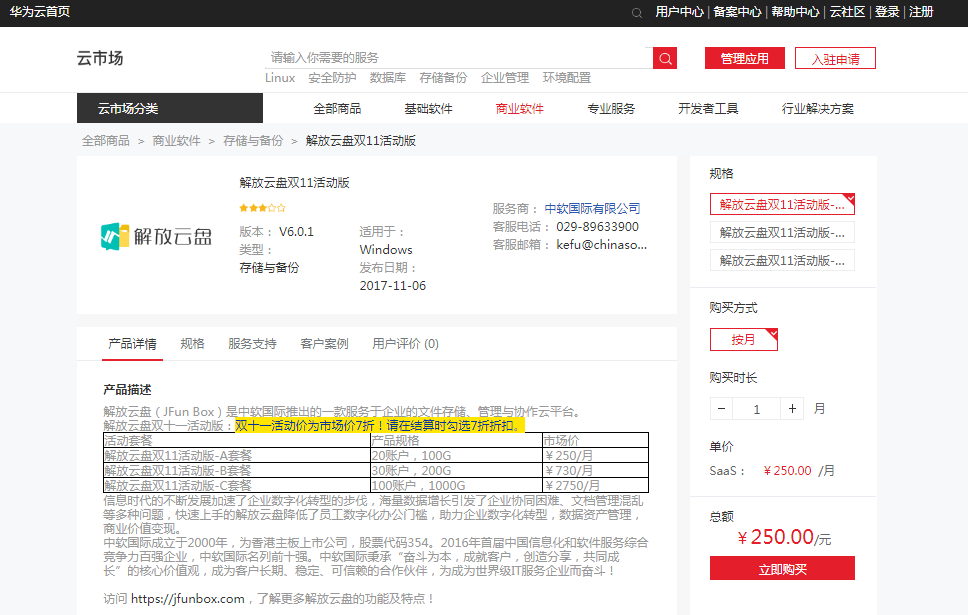The image size is (968, 615).
Task: Choose the second 解放云盘双11活动版 specification option
Action: tap(781, 232)
